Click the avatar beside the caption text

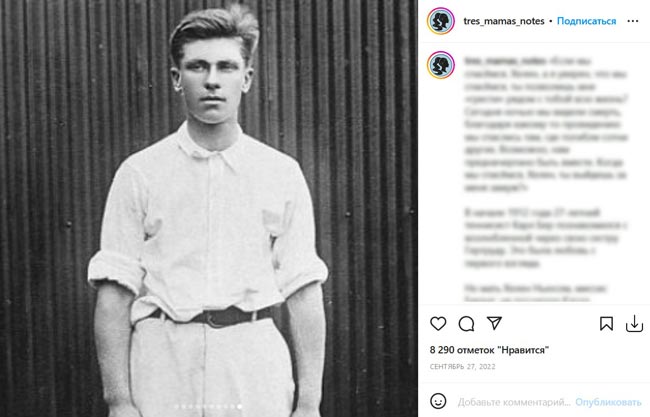[x=441, y=65]
